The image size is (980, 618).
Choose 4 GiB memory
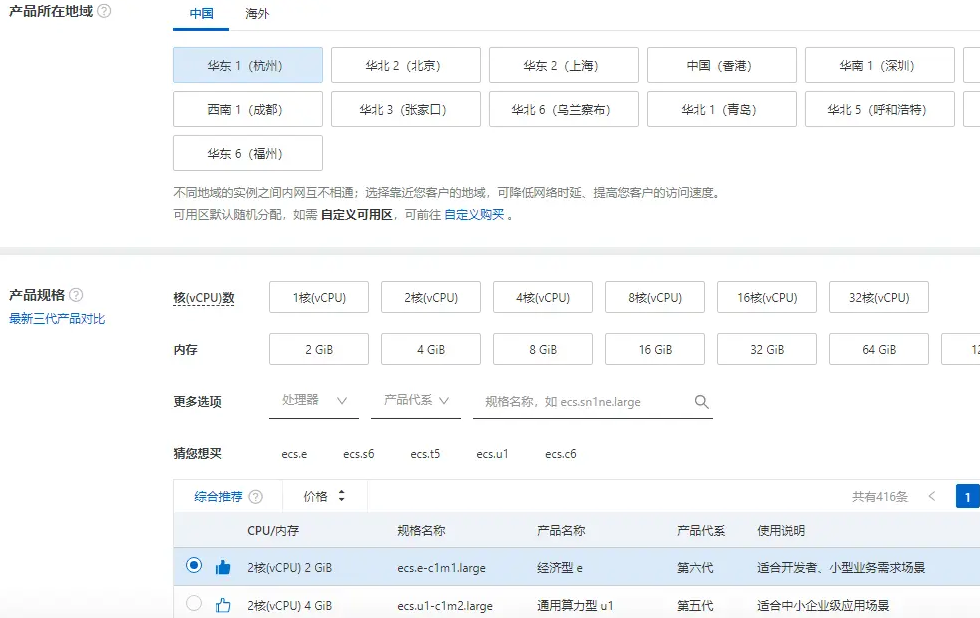pos(431,349)
